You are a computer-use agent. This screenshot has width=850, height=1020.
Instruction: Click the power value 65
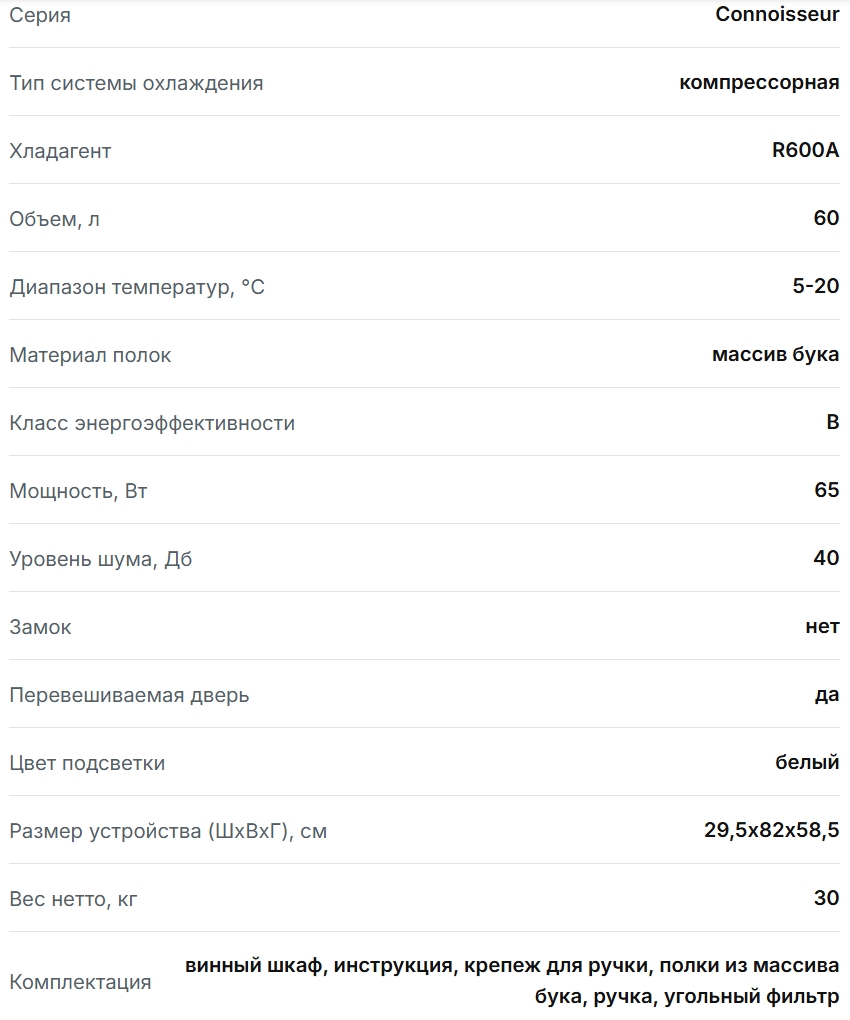826,490
